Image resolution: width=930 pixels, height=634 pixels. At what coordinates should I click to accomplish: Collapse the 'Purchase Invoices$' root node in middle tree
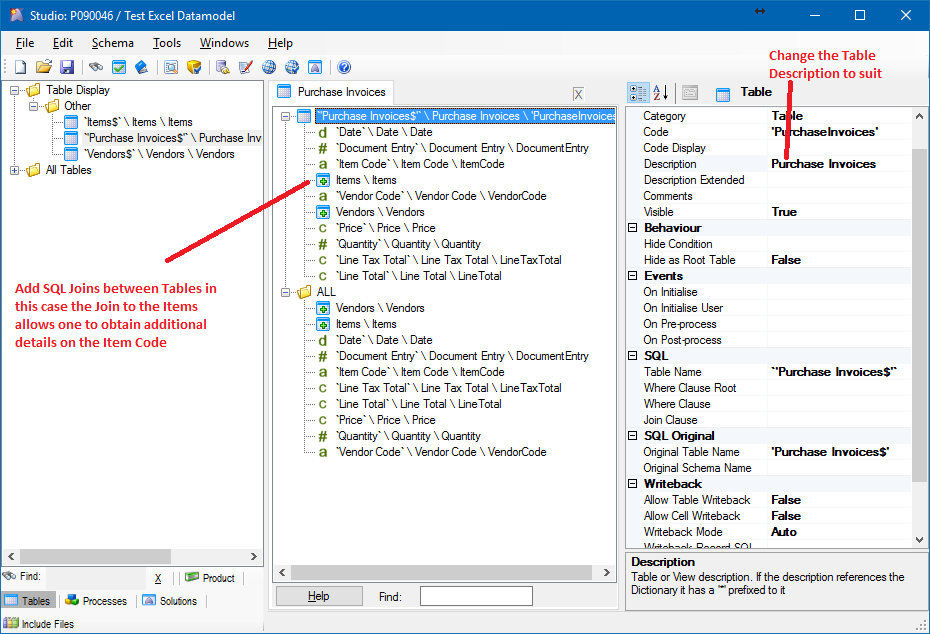pos(285,117)
